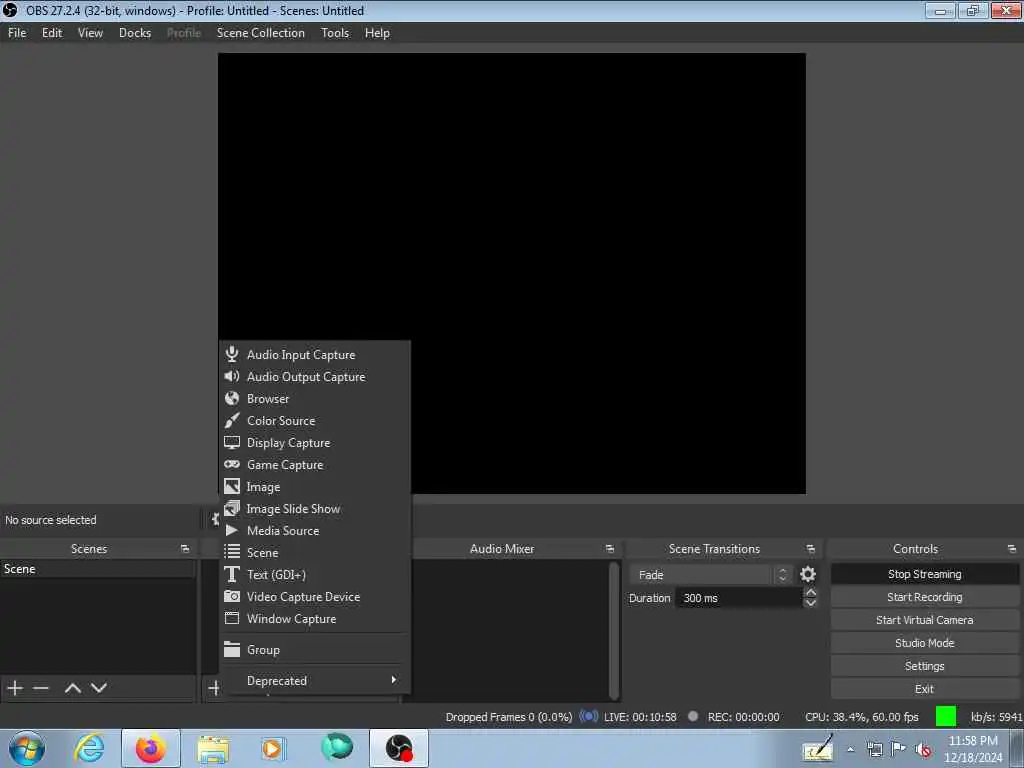Pop out the Controls dock icon
Image resolution: width=1024 pixels, height=768 pixels.
[x=1012, y=549]
